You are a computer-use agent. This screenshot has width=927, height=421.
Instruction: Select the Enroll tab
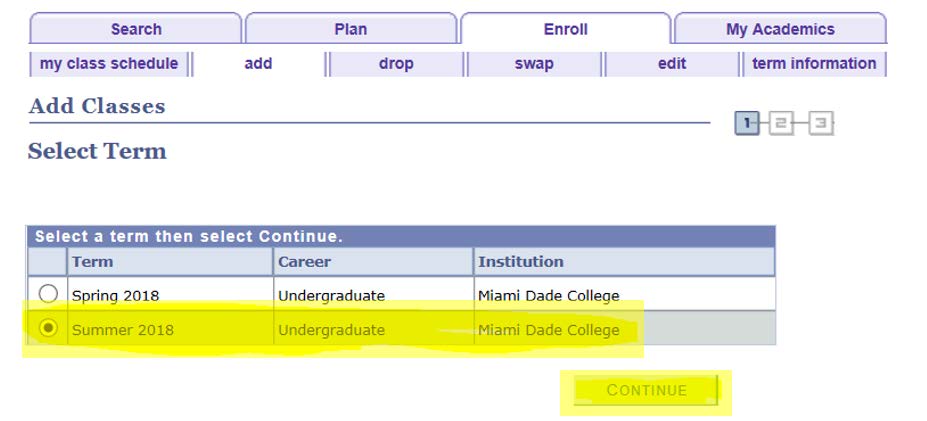[565, 29]
